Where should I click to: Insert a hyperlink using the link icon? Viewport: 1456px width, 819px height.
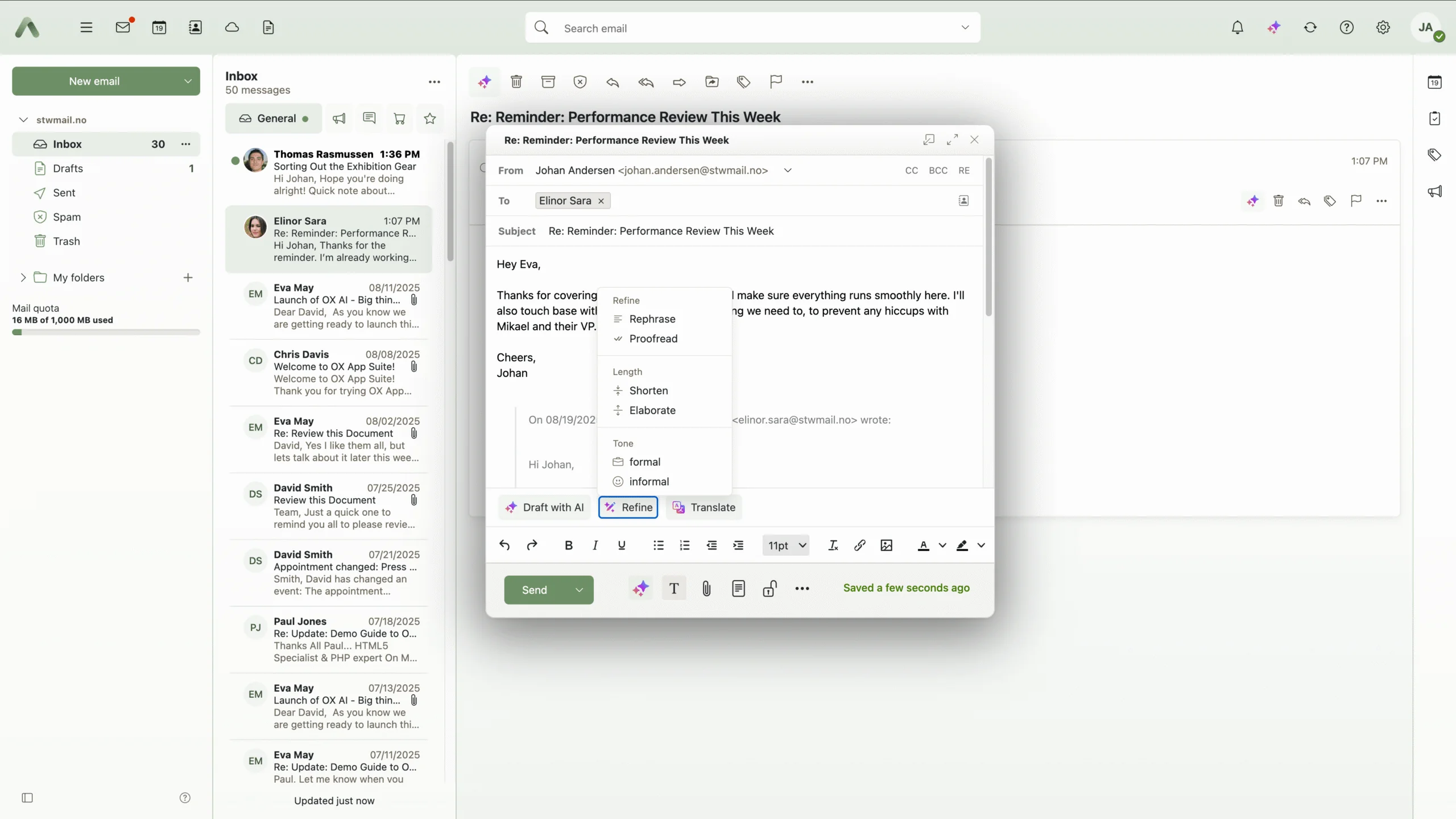pos(859,545)
